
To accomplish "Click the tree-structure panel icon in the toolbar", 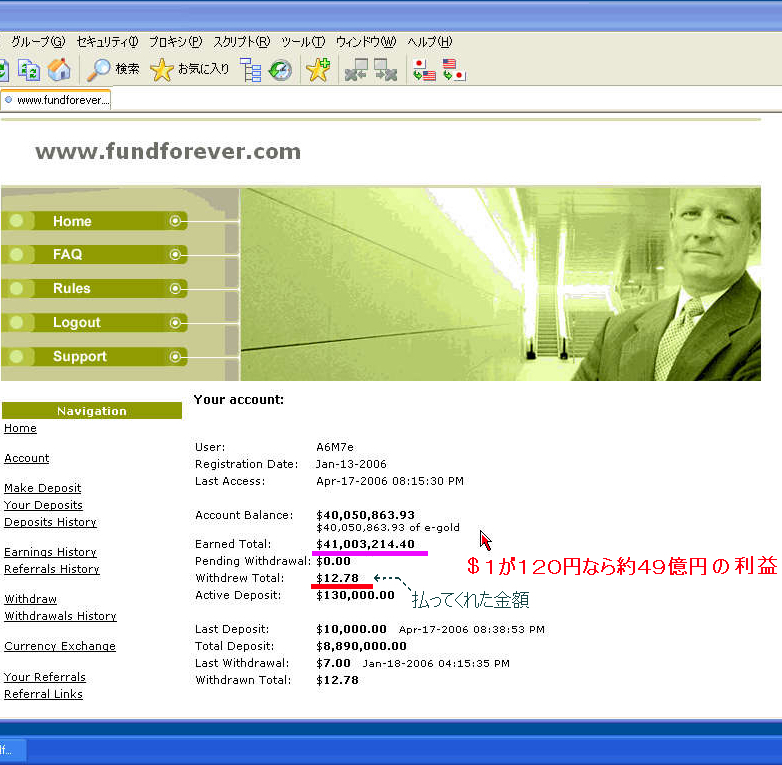I will coord(250,70).
